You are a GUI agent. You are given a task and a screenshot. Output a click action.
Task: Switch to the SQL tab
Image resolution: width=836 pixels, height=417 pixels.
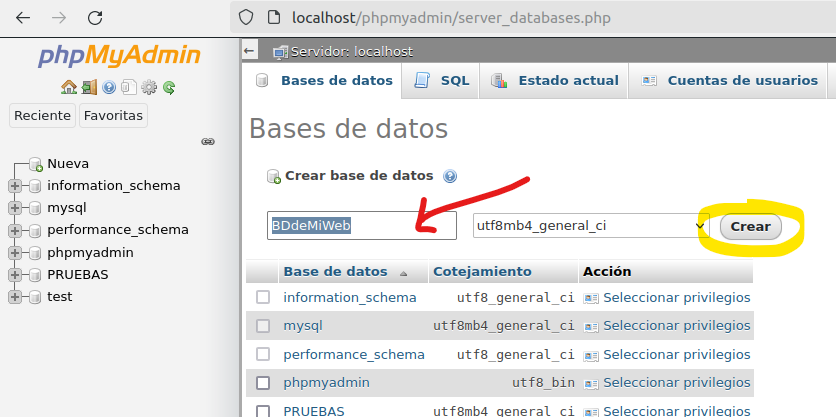[442, 81]
